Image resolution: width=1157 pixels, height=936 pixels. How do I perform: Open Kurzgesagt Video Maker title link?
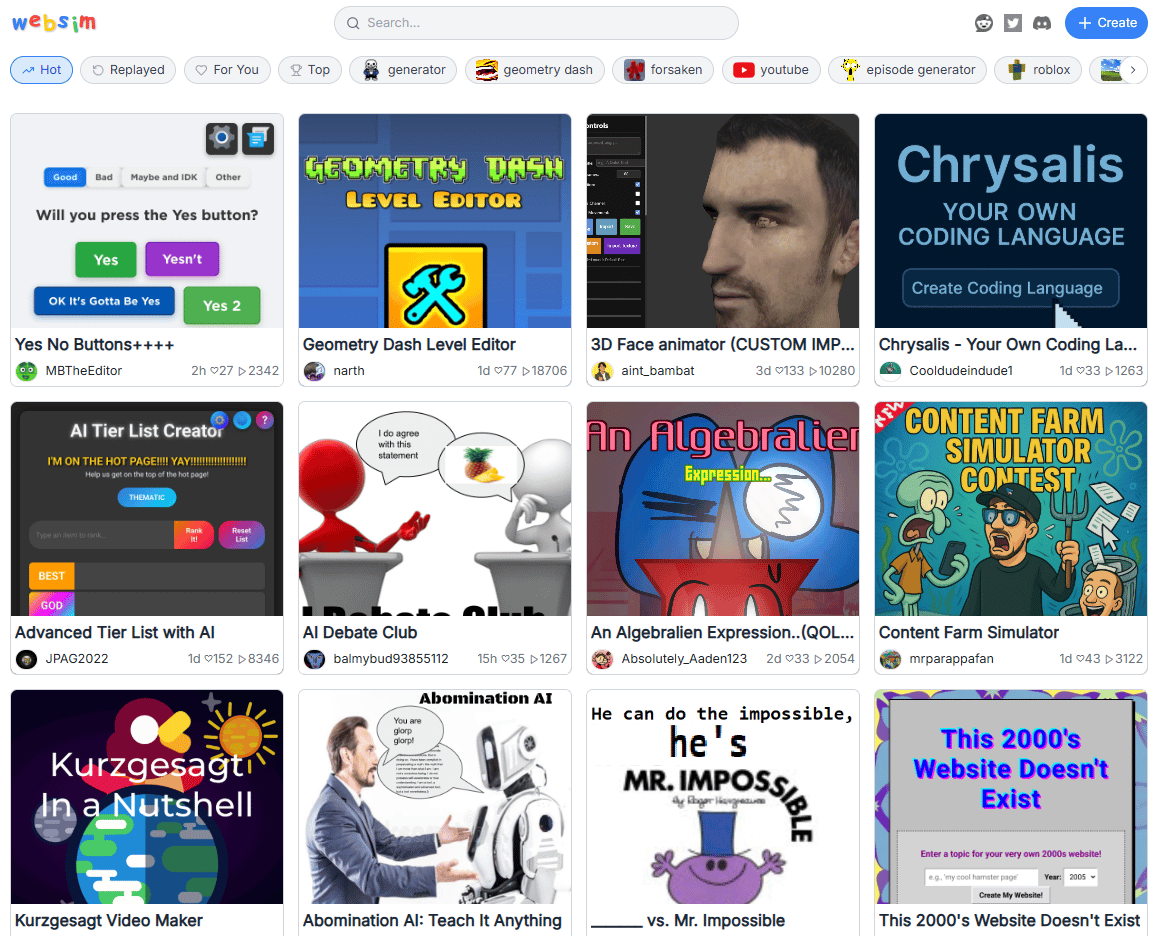(x=108, y=920)
